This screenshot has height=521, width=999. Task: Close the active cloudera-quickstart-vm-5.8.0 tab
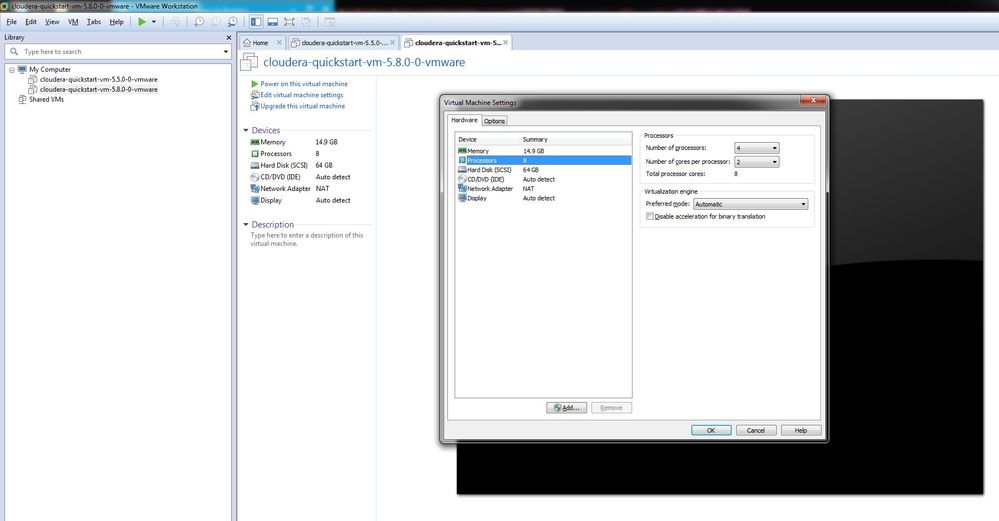click(x=506, y=43)
